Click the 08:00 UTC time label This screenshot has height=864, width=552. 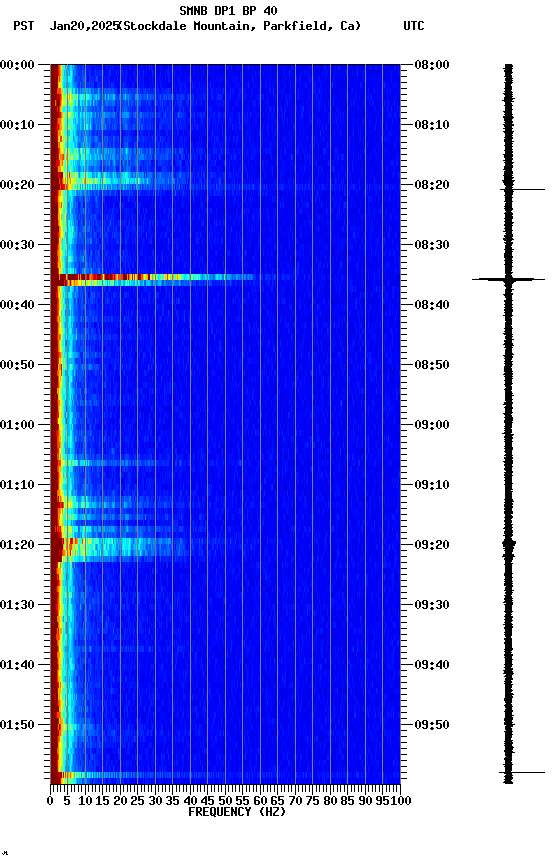click(x=432, y=65)
